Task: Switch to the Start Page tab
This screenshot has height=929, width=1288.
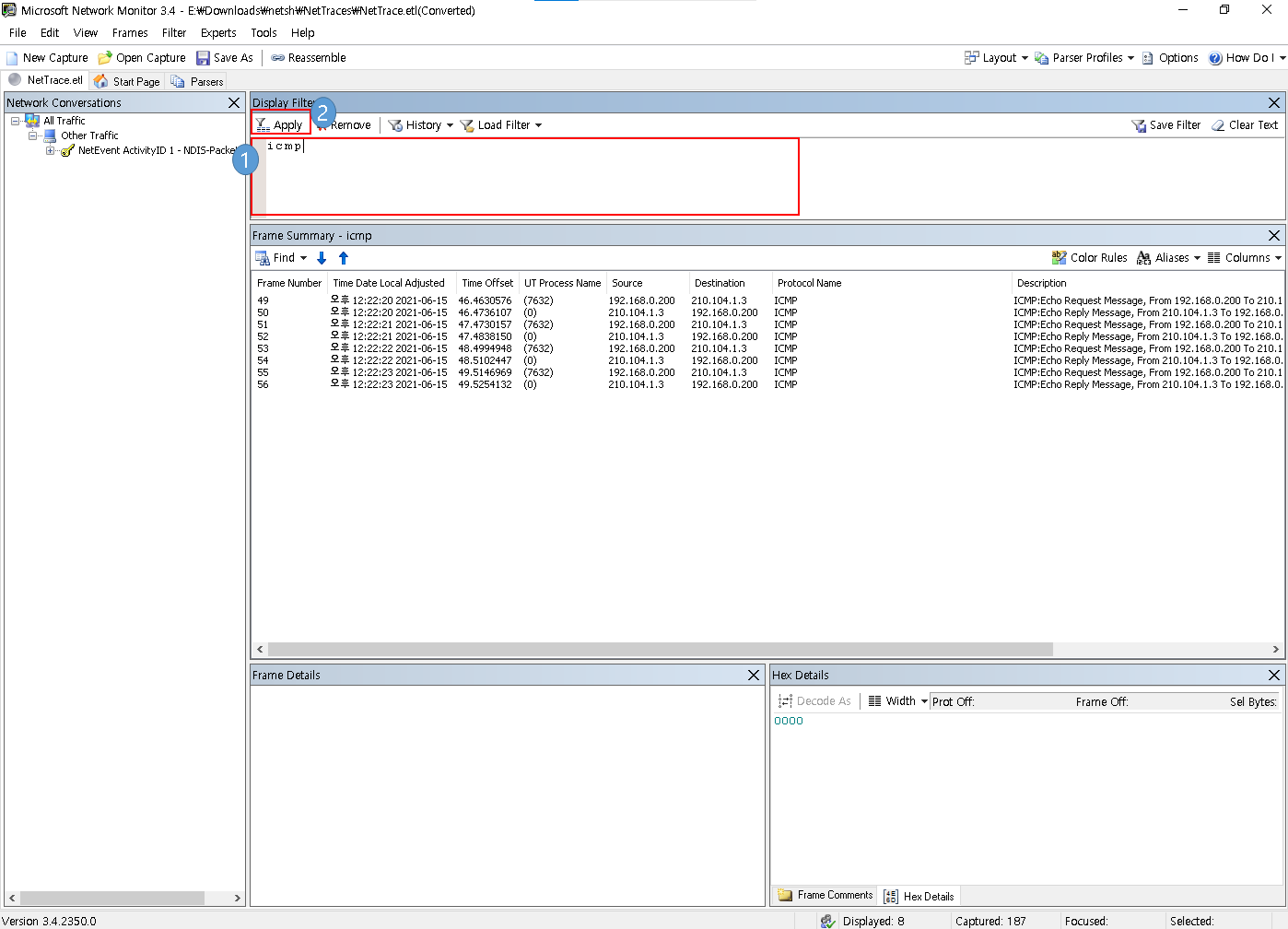Action: pyautogui.click(x=127, y=82)
